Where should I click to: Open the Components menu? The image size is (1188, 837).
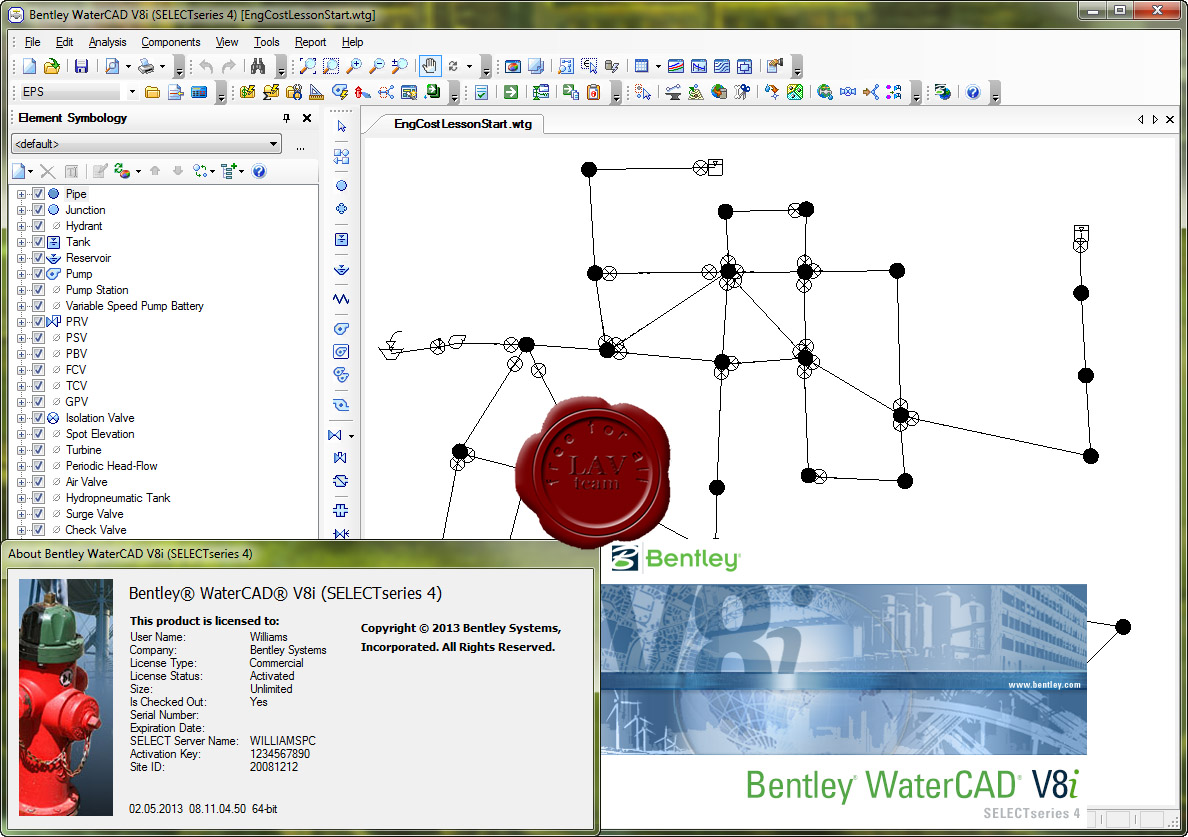[170, 42]
